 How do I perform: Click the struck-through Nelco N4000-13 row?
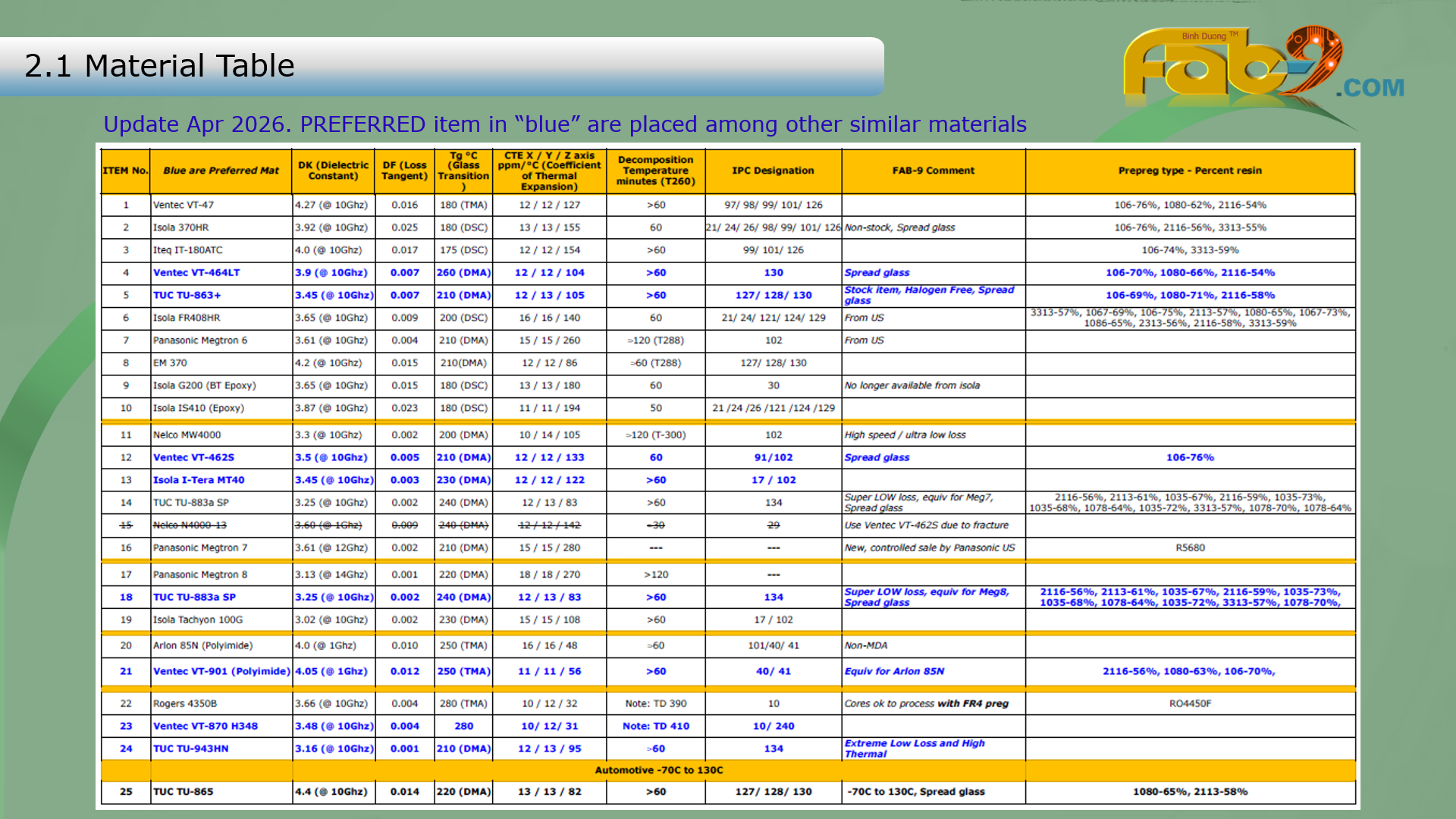[x=190, y=526]
